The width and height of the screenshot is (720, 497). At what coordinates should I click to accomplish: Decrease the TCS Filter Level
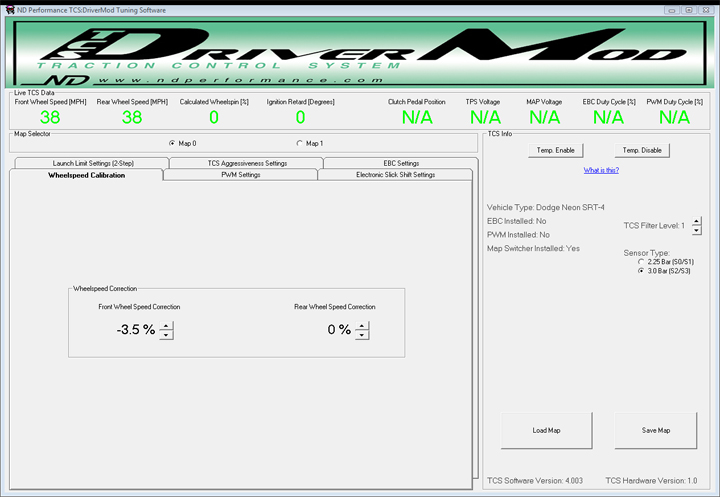(697, 230)
